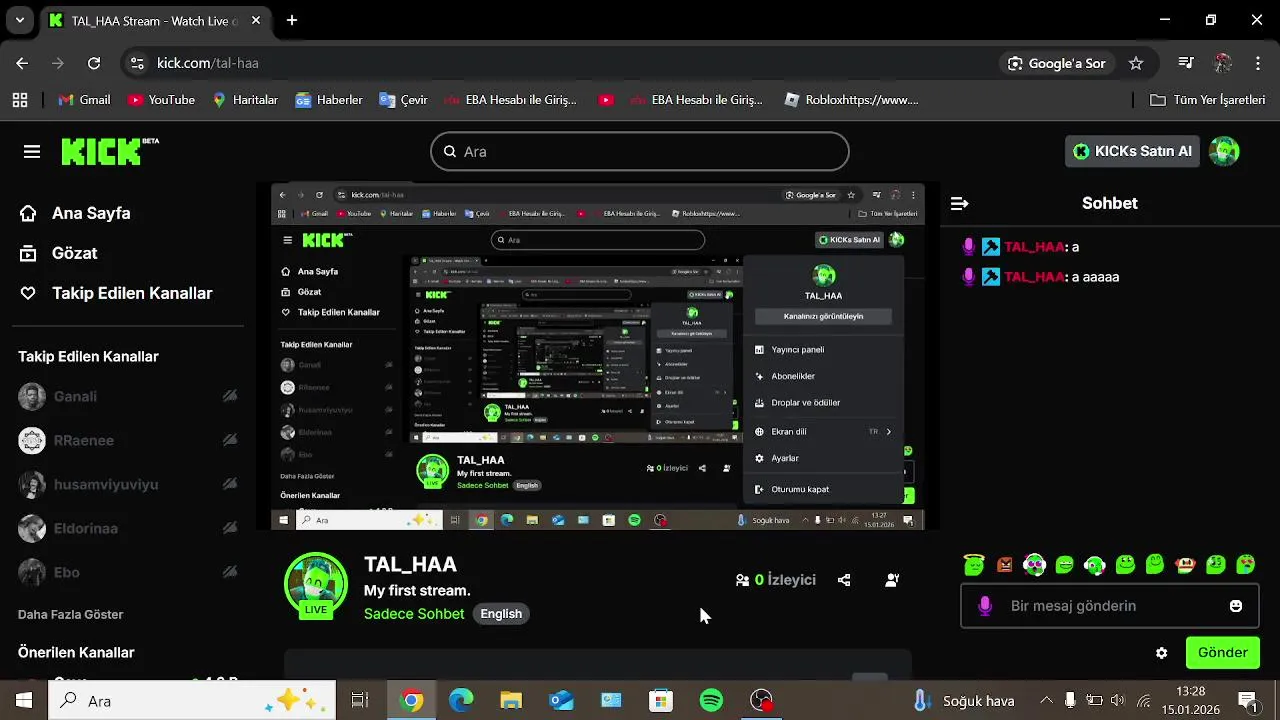Insert the heart-eyes green emote
This screenshot has width=1280, height=720.
pyautogui.click(x=1246, y=565)
